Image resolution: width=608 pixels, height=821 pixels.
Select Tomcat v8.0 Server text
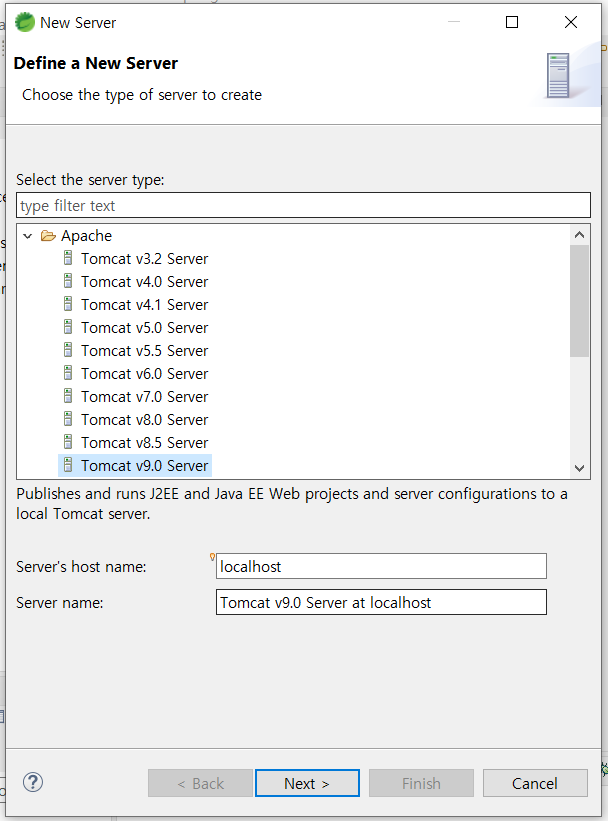145,420
